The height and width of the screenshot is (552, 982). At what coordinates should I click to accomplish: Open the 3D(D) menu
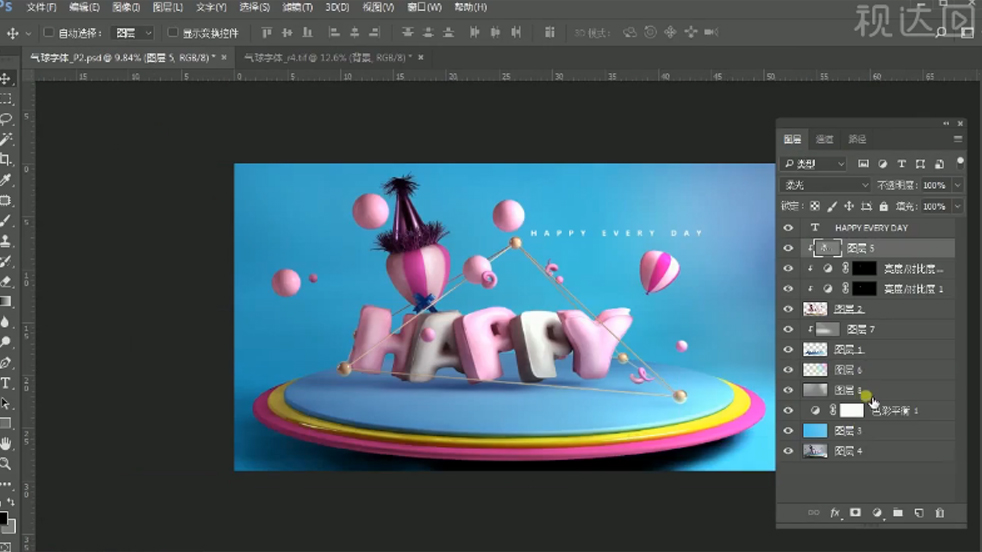pyautogui.click(x=337, y=8)
